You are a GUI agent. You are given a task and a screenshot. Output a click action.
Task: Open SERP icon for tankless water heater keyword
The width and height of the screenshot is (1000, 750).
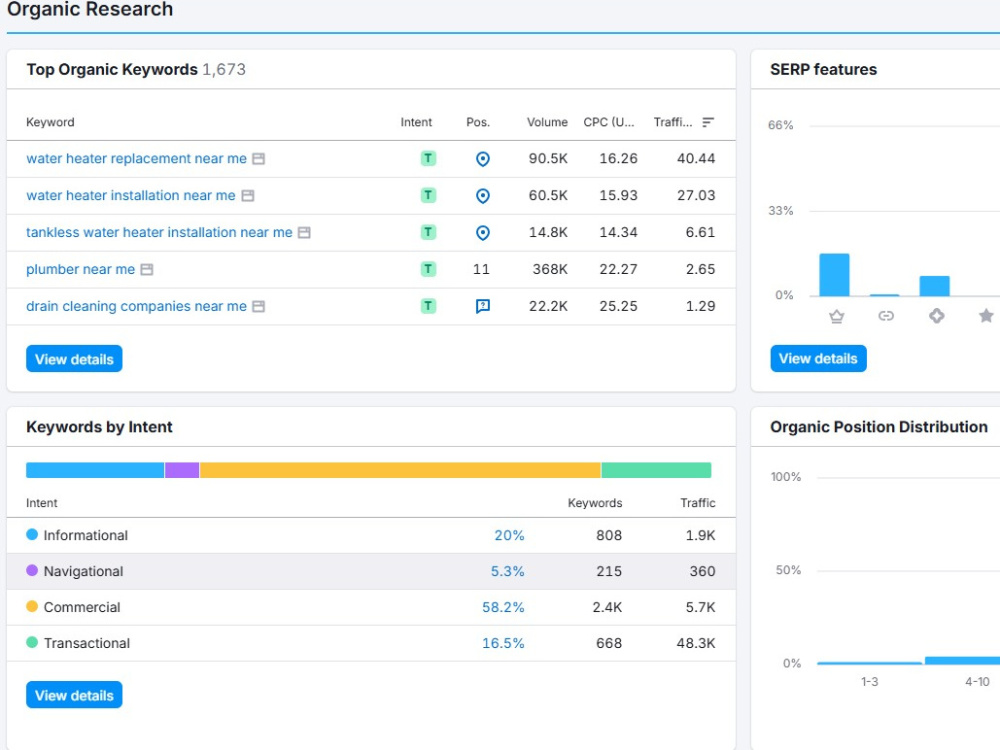304,233
